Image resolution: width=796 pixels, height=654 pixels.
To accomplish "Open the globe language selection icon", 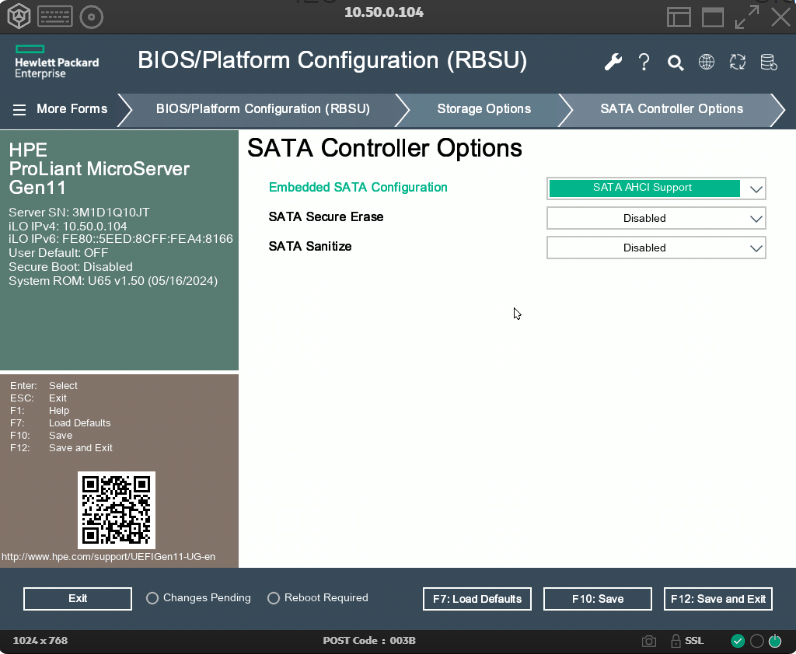I will click(706, 62).
